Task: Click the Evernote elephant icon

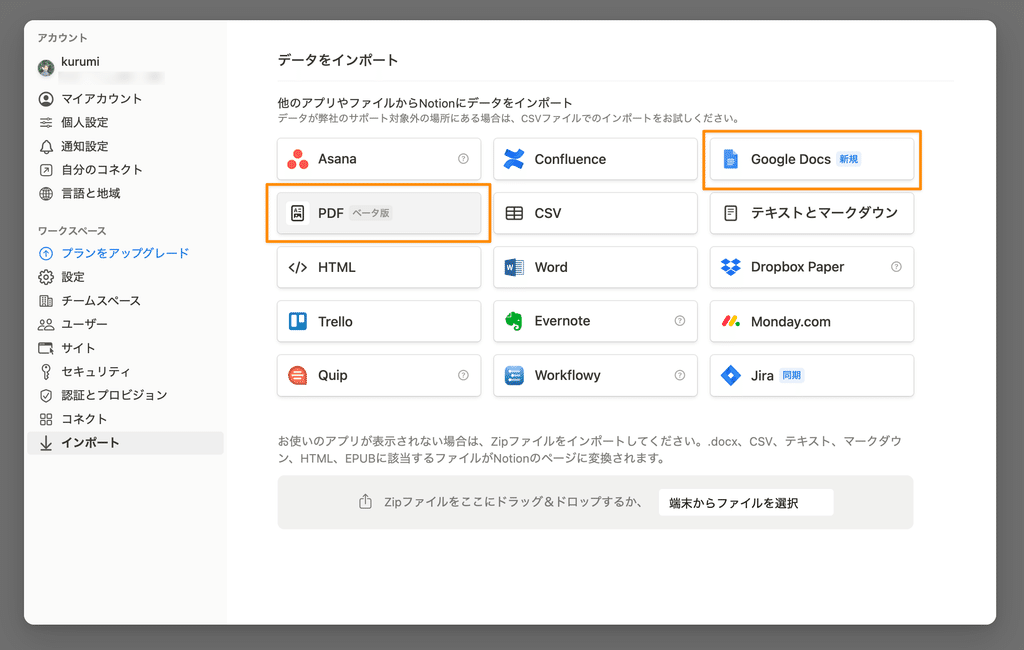Action: point(514,321)
